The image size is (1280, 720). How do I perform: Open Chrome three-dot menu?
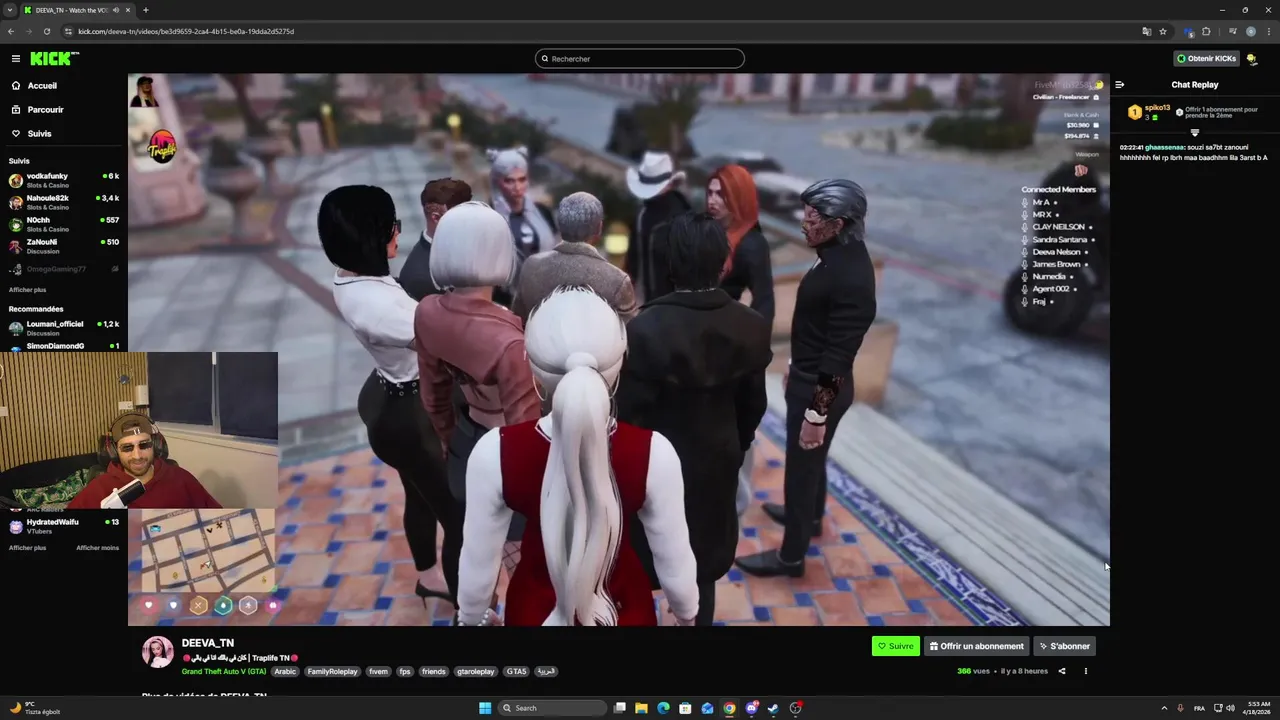(x=1268, y=31)
